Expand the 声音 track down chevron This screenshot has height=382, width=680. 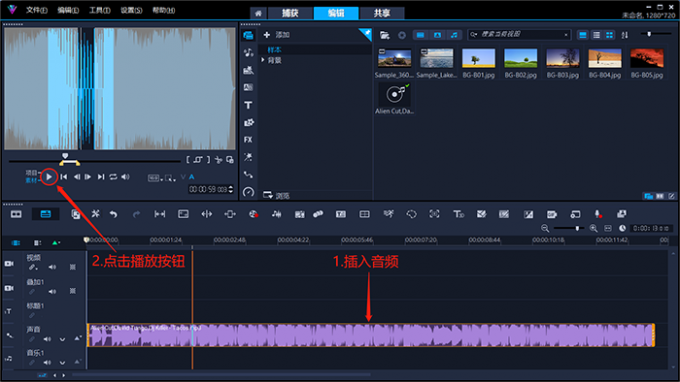[x=62, y=339]
